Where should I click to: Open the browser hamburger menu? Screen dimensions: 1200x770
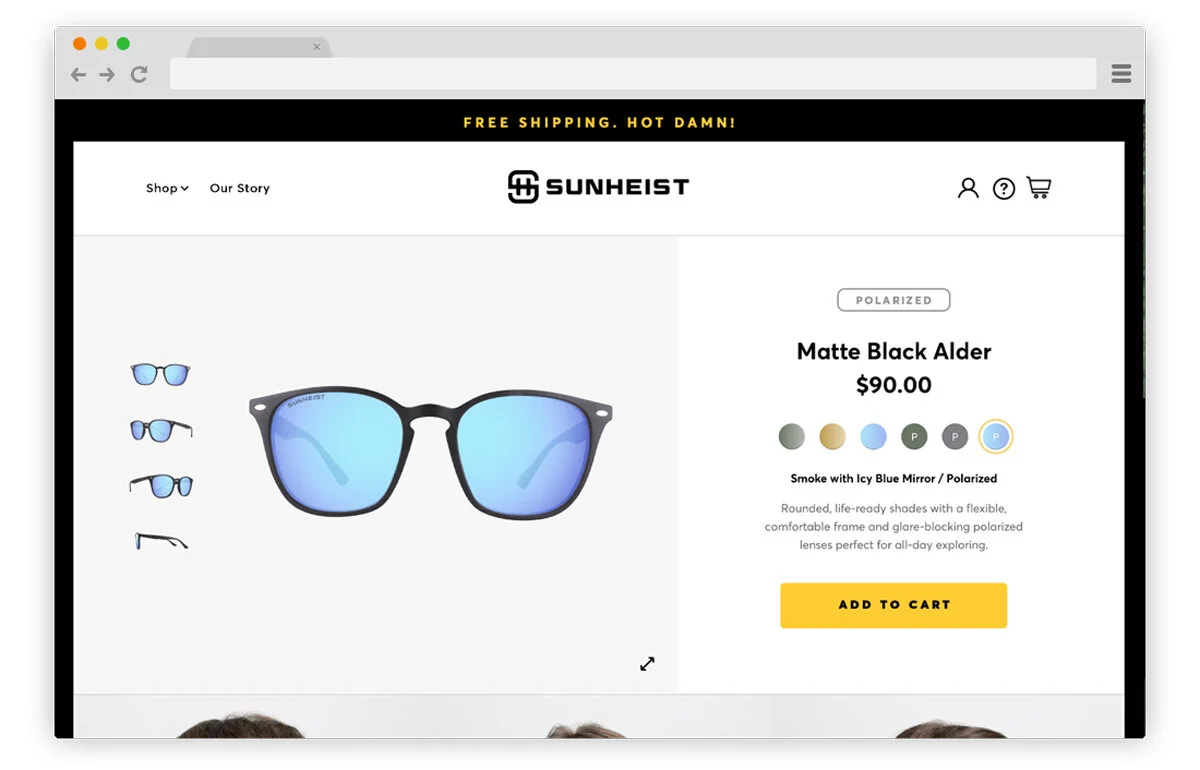(1121, 73)
